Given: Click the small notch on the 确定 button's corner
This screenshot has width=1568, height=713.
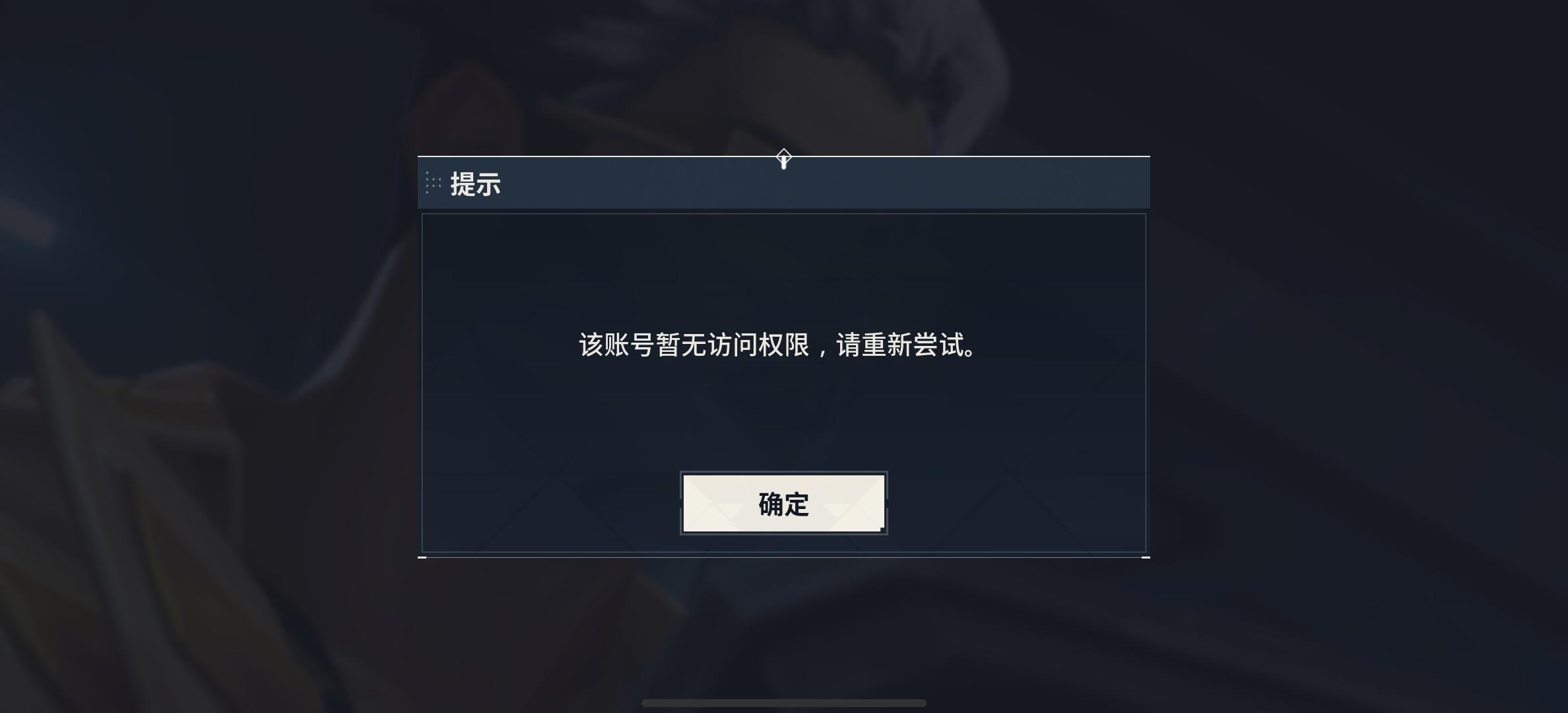Looking at the screenshot, I should [883, 529].
